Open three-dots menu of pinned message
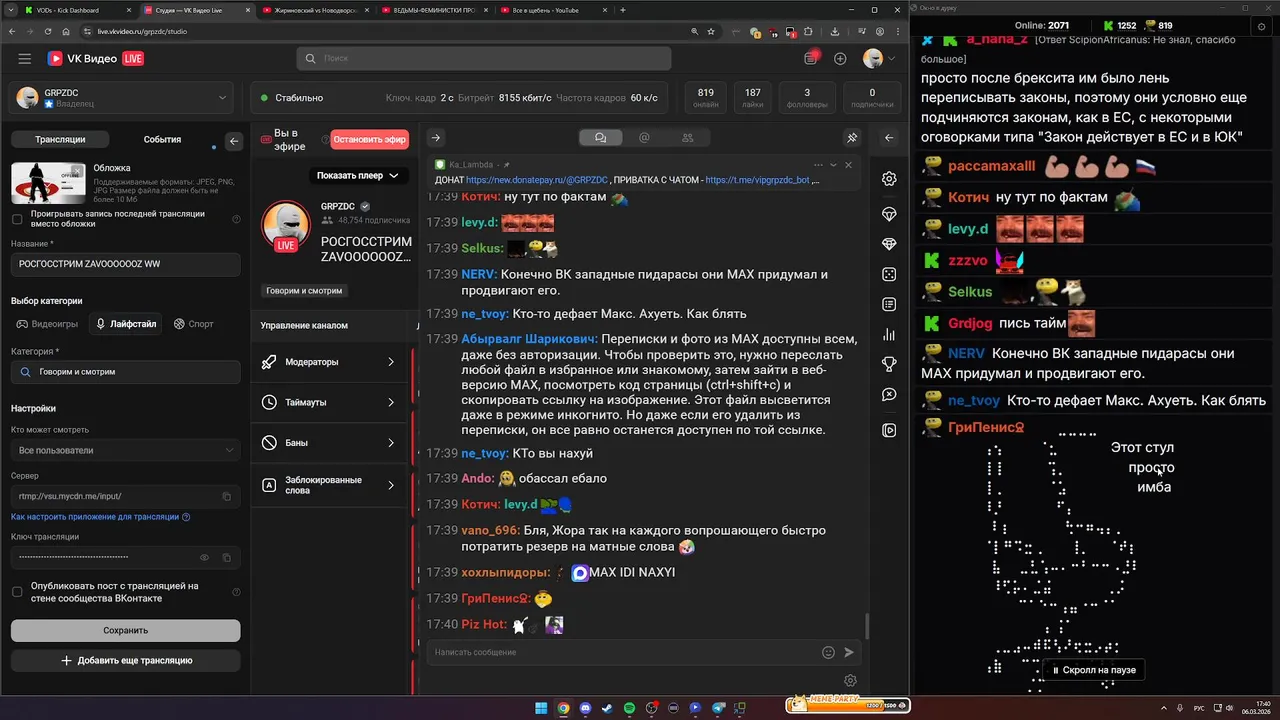This screenshot has width=1280, height=720. coord(818,164)
